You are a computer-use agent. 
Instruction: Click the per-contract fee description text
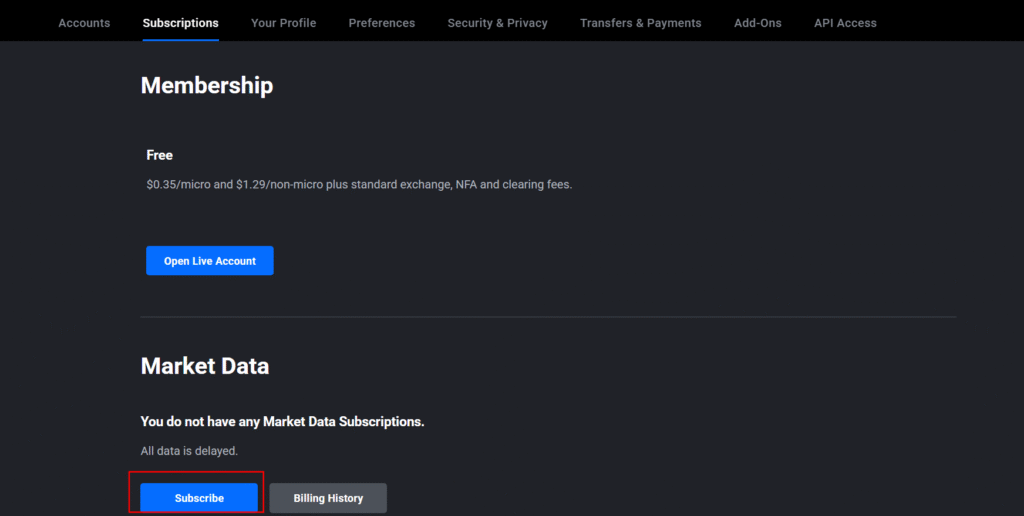(359, 185)
